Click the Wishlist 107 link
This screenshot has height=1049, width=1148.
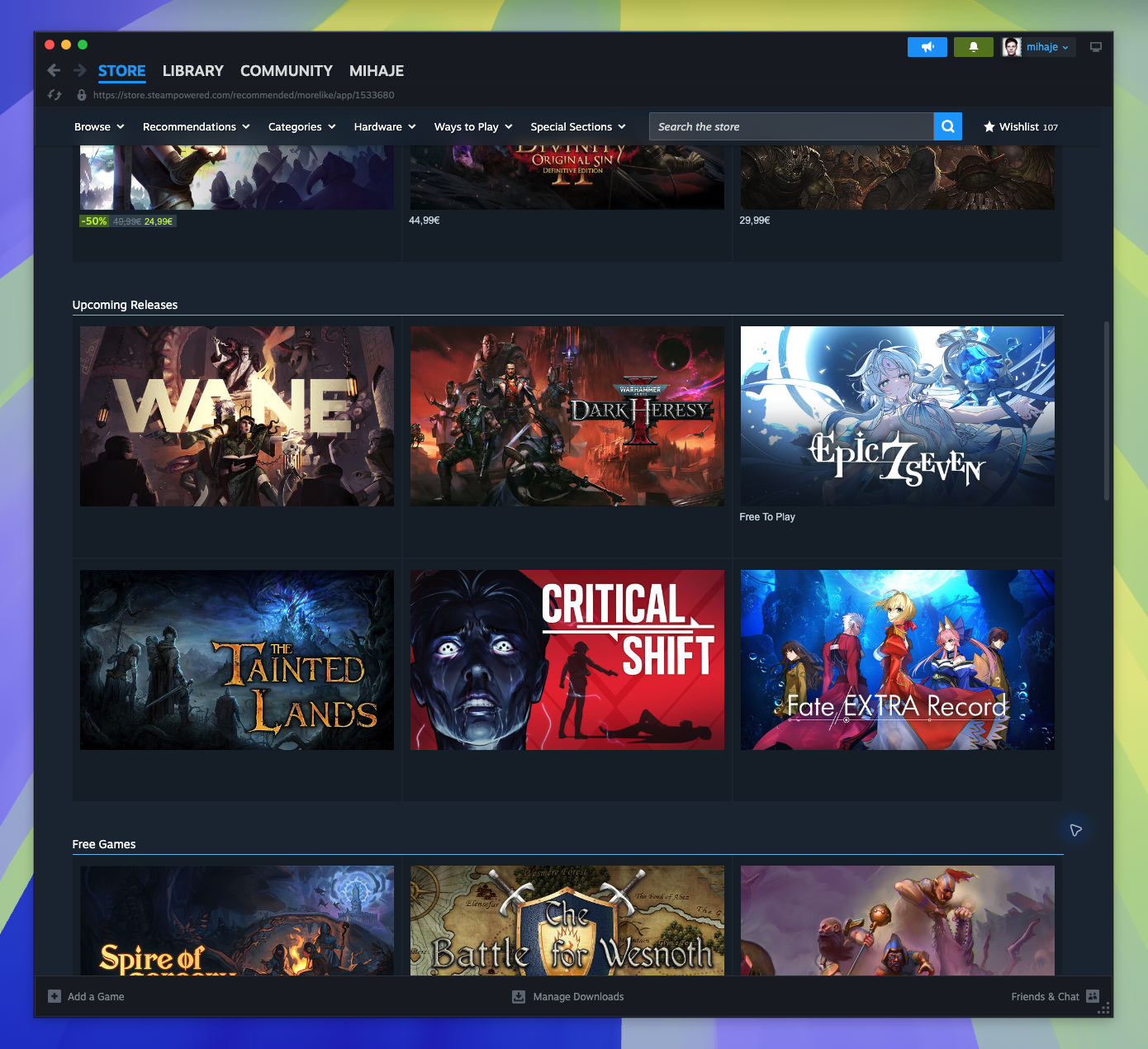point(1021,126)
